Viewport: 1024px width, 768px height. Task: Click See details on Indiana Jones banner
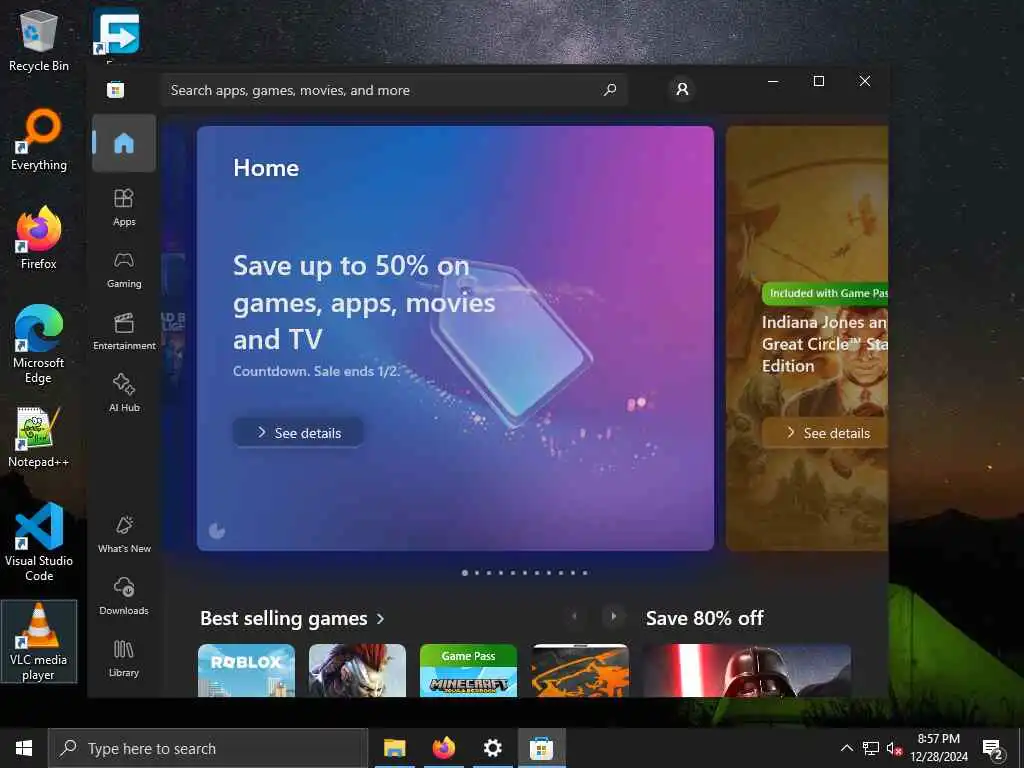click(825, 432)
